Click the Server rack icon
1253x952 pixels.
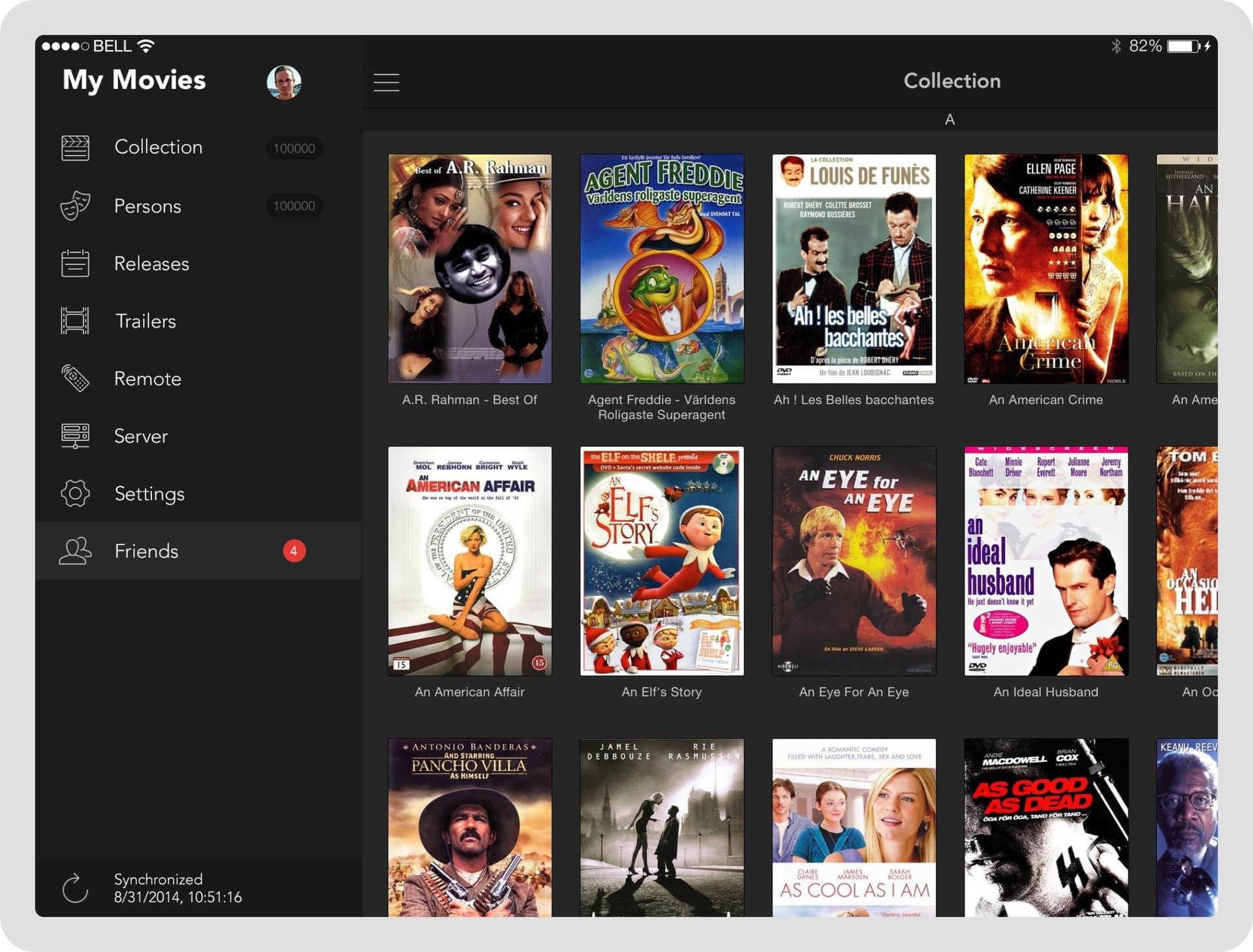click(x=75, y=436)
